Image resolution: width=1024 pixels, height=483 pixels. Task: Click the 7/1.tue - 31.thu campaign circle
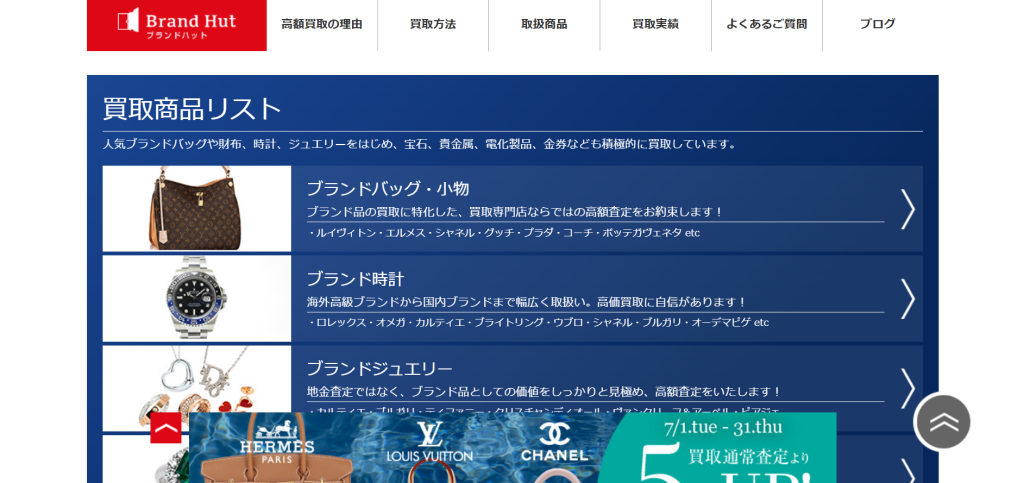717,448
